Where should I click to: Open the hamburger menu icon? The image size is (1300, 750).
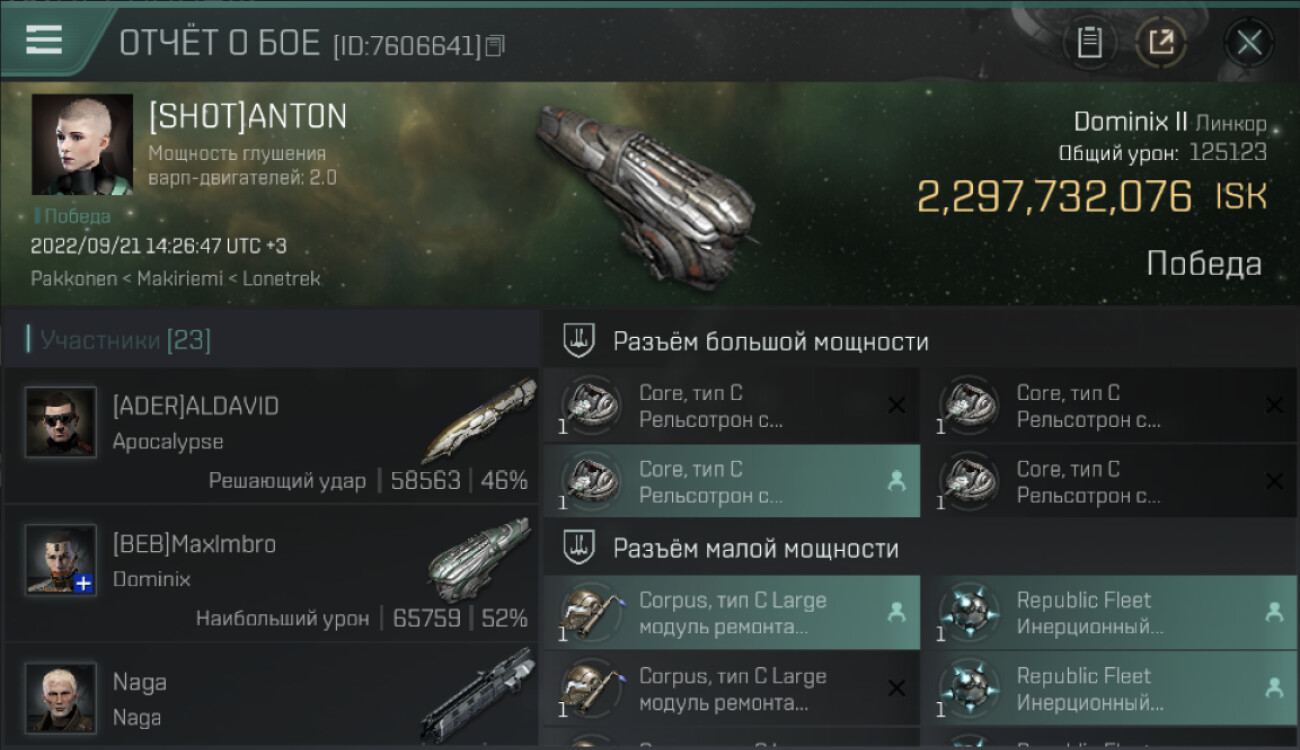pyautogui.click(x=44, y=40)
